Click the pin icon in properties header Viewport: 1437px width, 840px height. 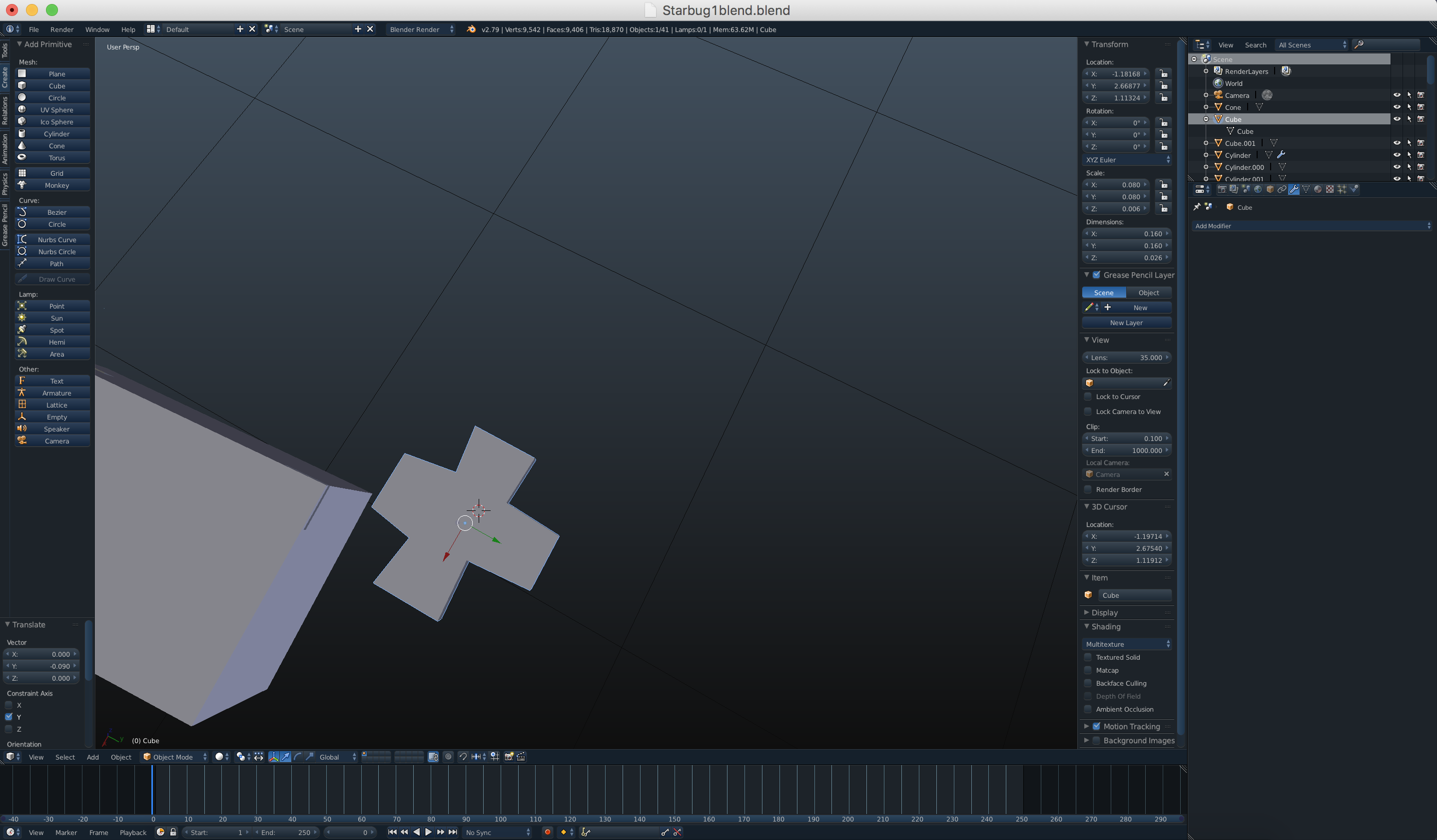[1197, 207]
